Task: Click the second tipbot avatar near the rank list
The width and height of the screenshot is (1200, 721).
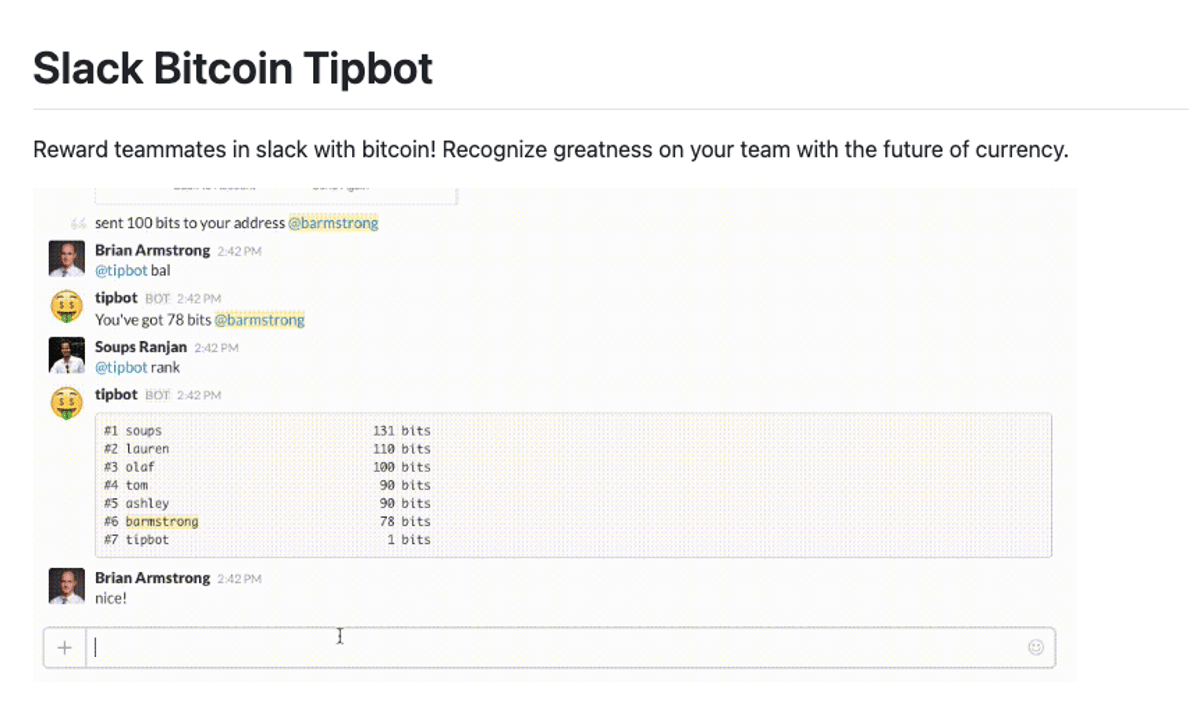Action: pyautogui.click(x=66, y=402)
